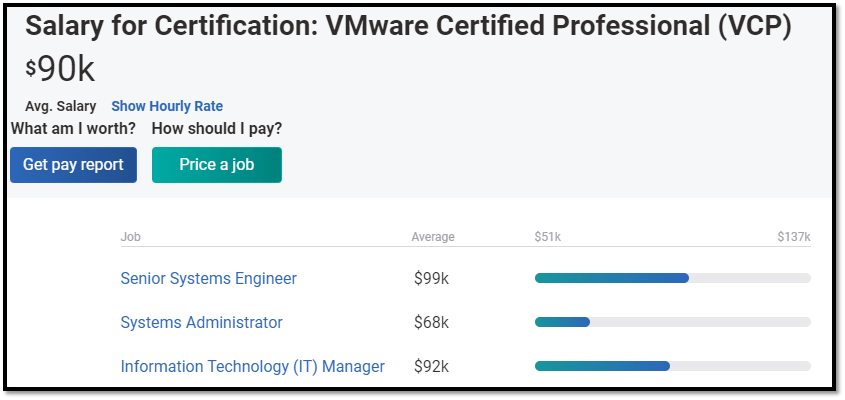Click the $92k average value

[x=431, y=367]
